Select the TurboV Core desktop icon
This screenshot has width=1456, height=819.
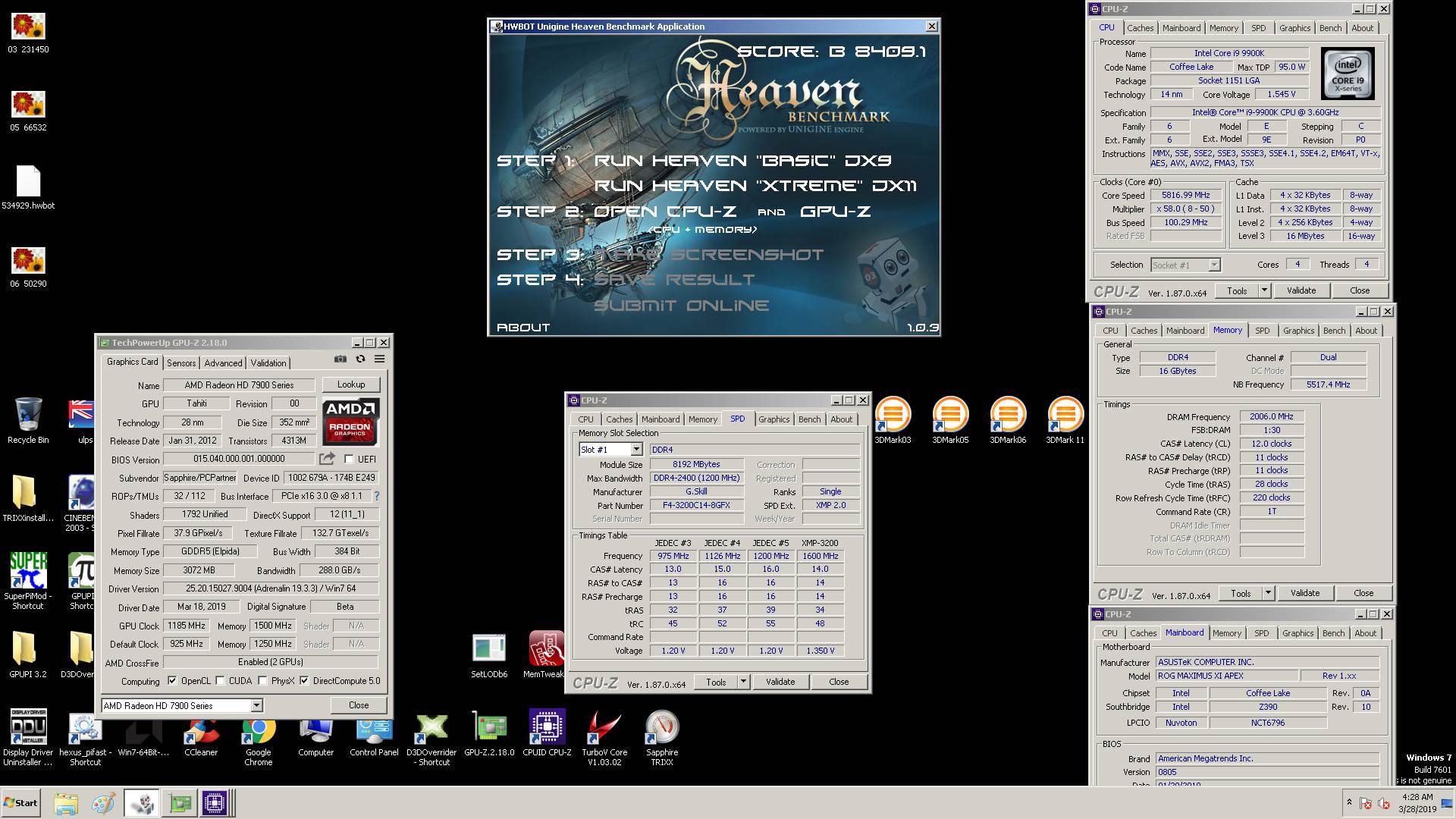coord(604,738)
